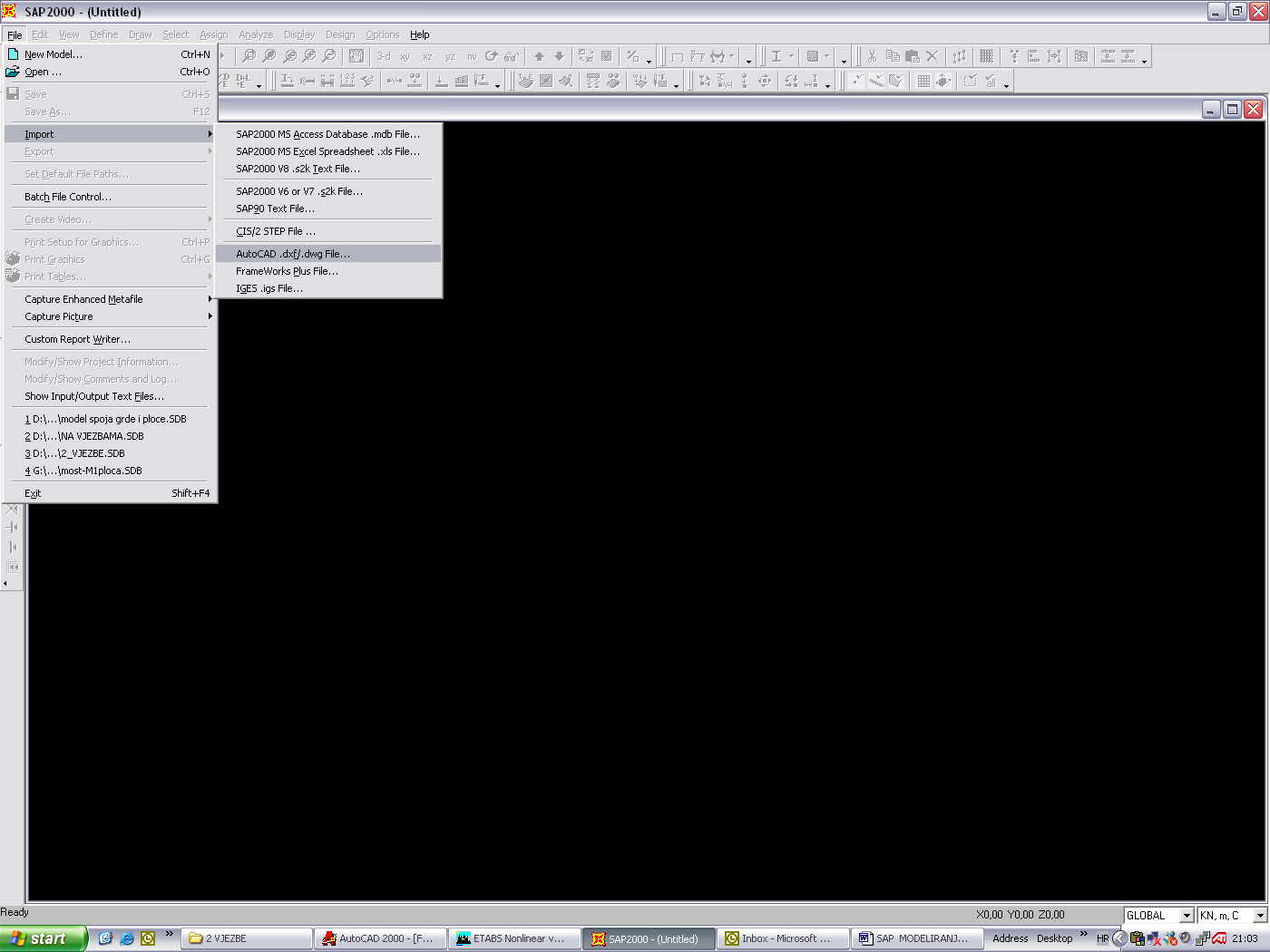The height and width of the screenshot is (952, 1270).
Task: Click the Move Up in List arrow
Action: pyautogui.click(x=539, y=56)
